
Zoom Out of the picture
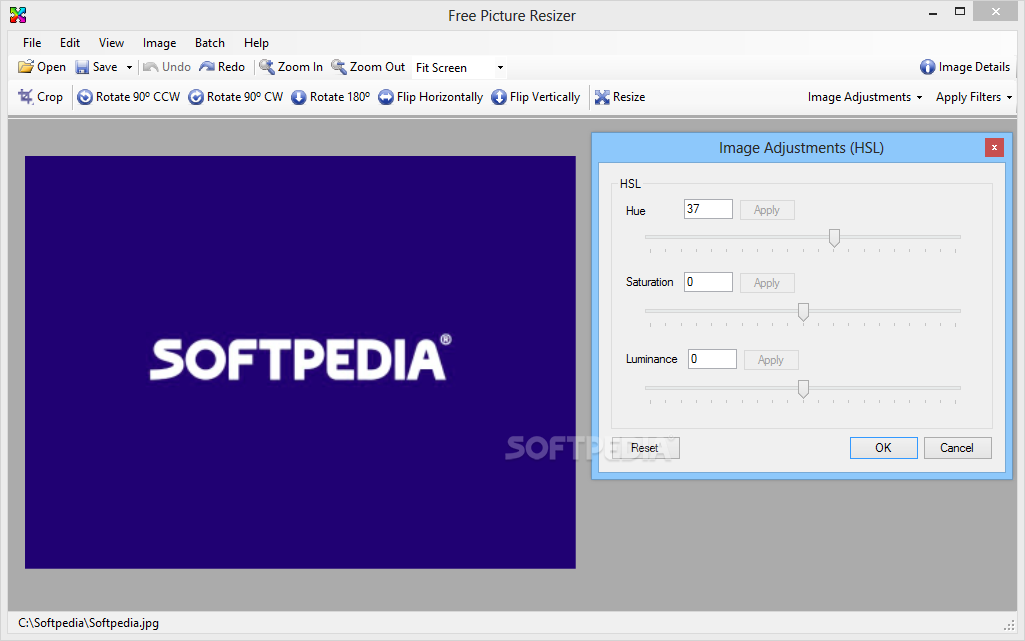pos(368,67)
